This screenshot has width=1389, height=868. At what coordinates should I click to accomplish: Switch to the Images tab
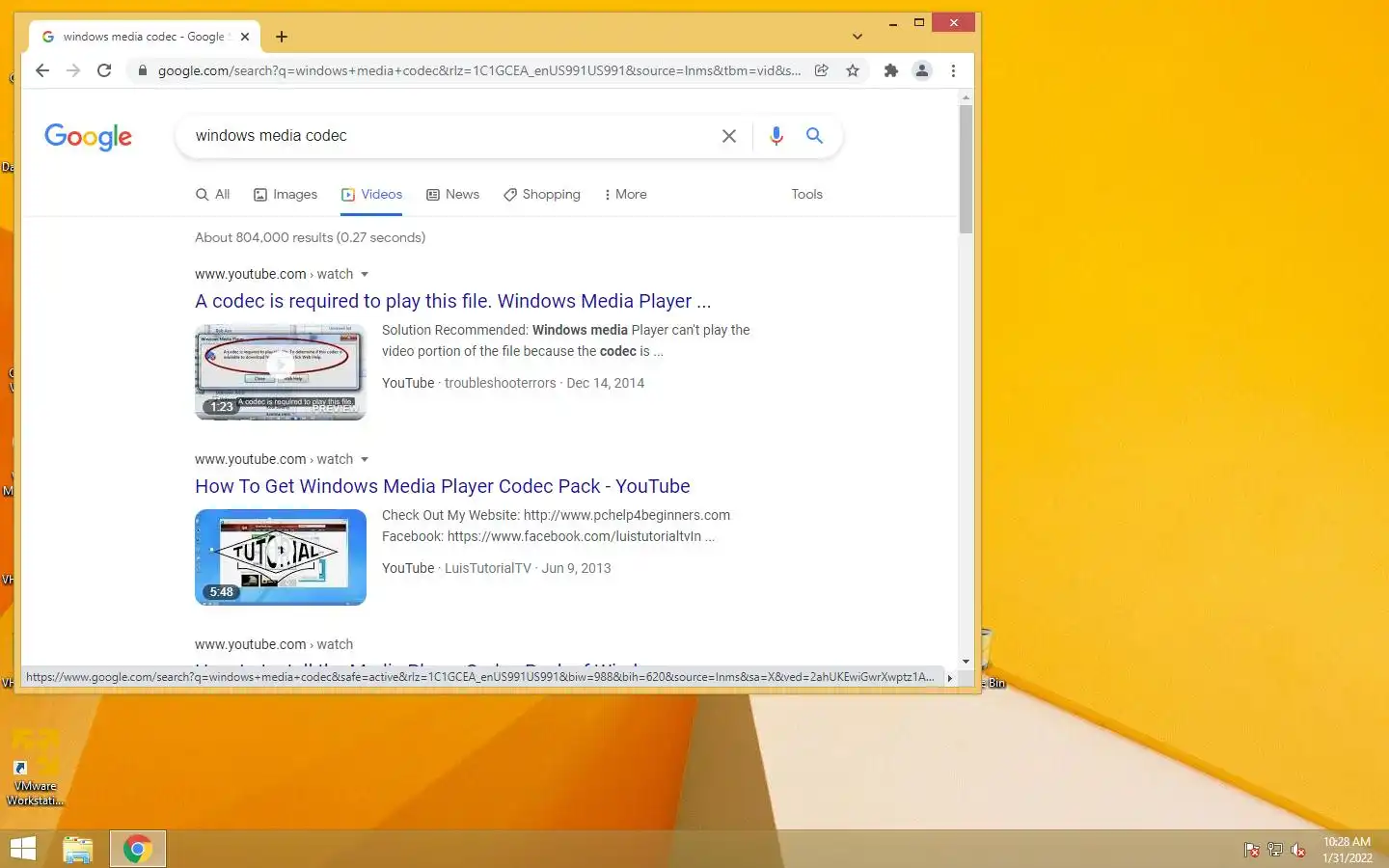click(286, 194)
